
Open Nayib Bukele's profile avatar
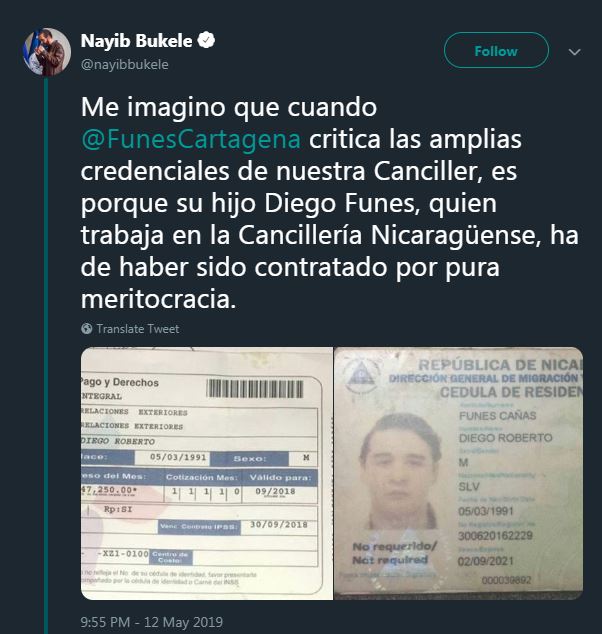click(x=48, y=51)
